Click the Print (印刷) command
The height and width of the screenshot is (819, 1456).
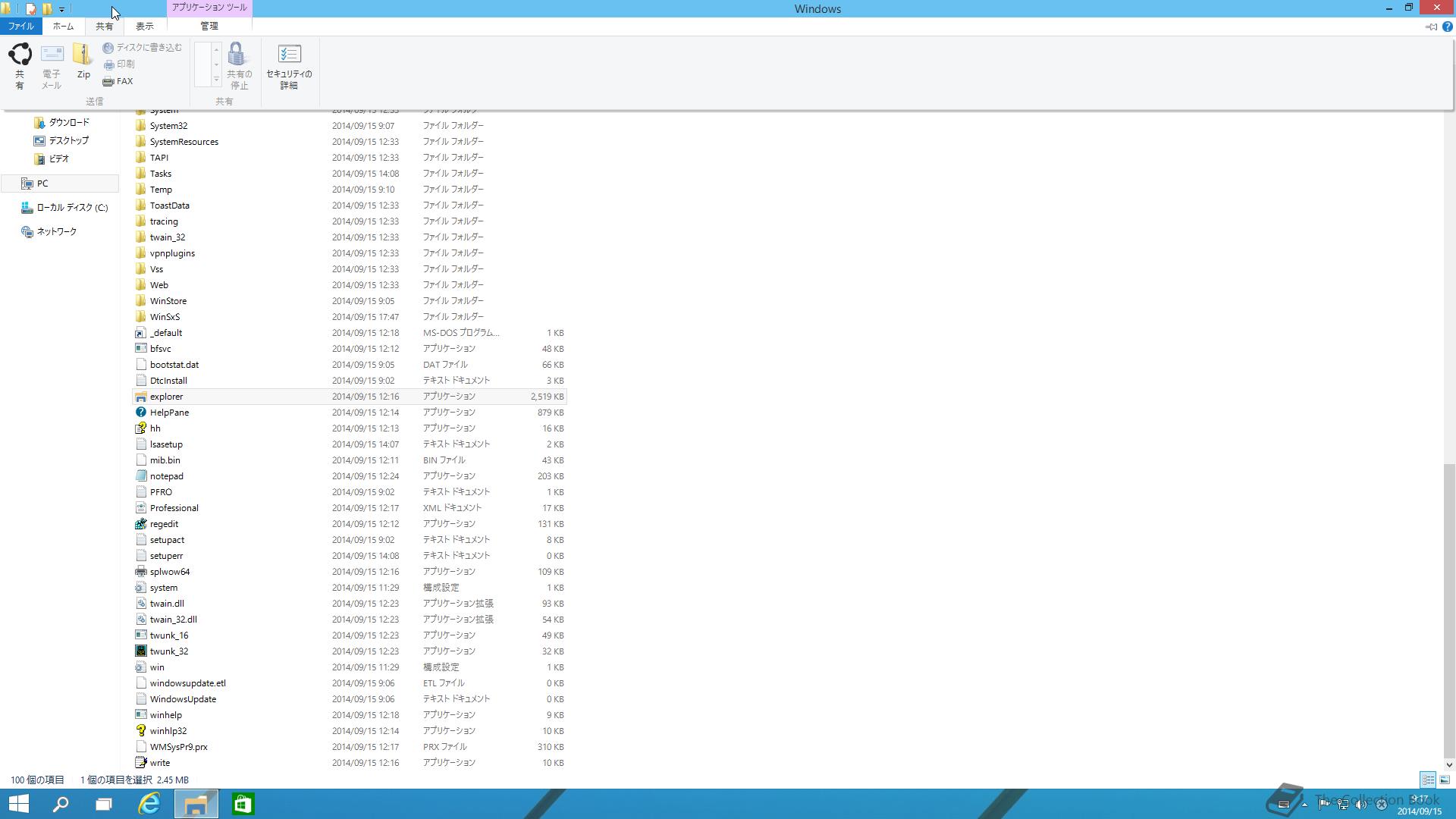[119, 64]
